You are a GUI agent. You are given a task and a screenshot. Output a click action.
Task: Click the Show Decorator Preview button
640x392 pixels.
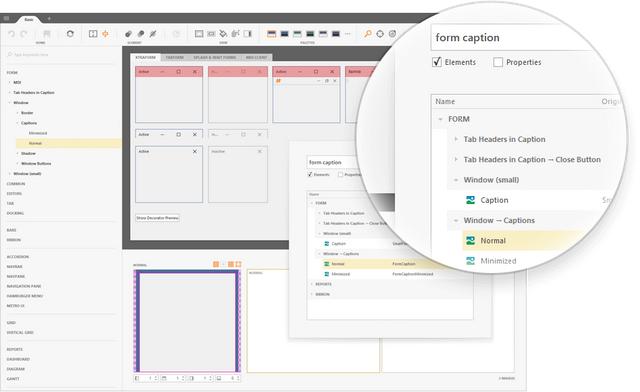(158, 218)
